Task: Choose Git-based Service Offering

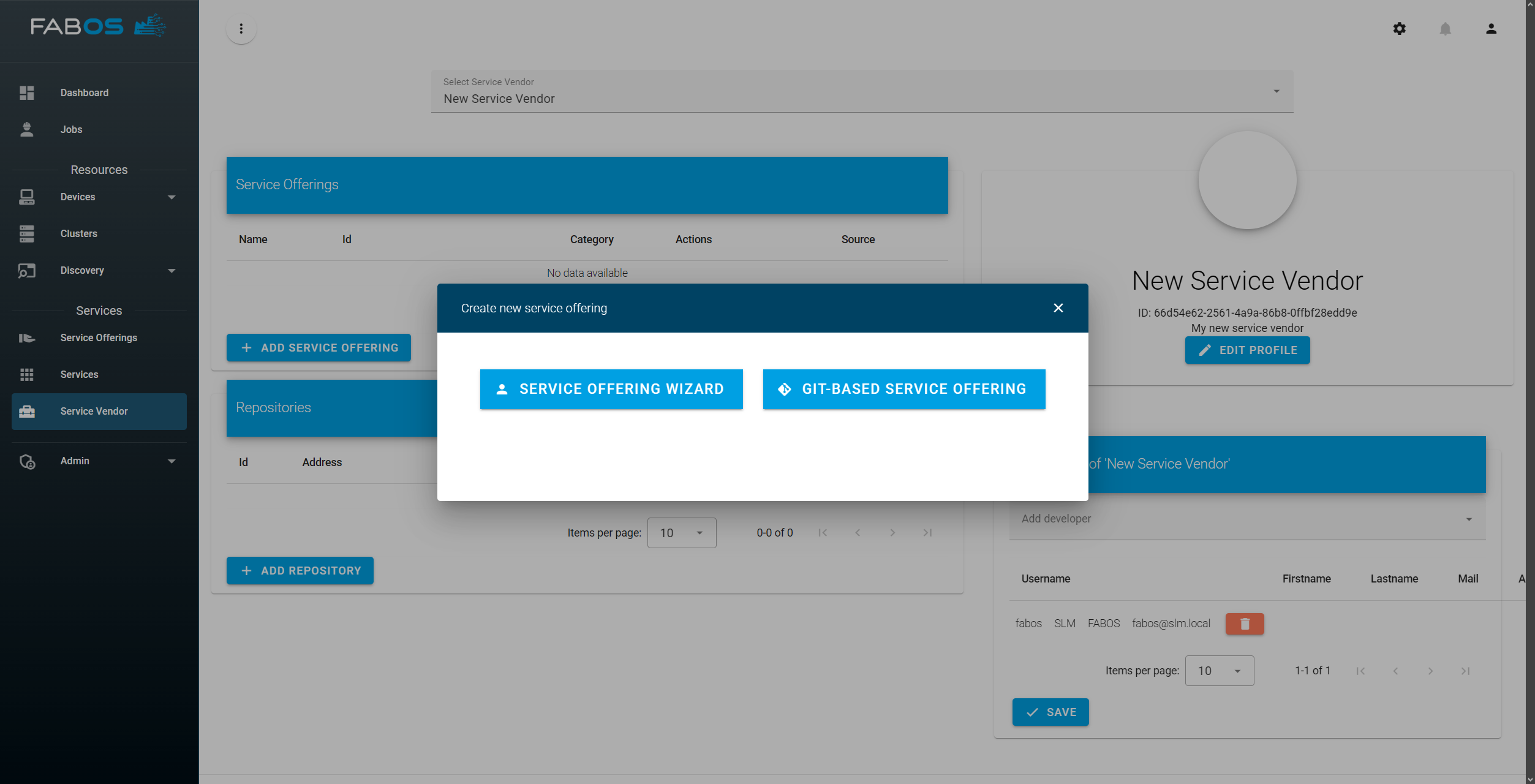Action: pyautogui.click(x=903, y=389)
